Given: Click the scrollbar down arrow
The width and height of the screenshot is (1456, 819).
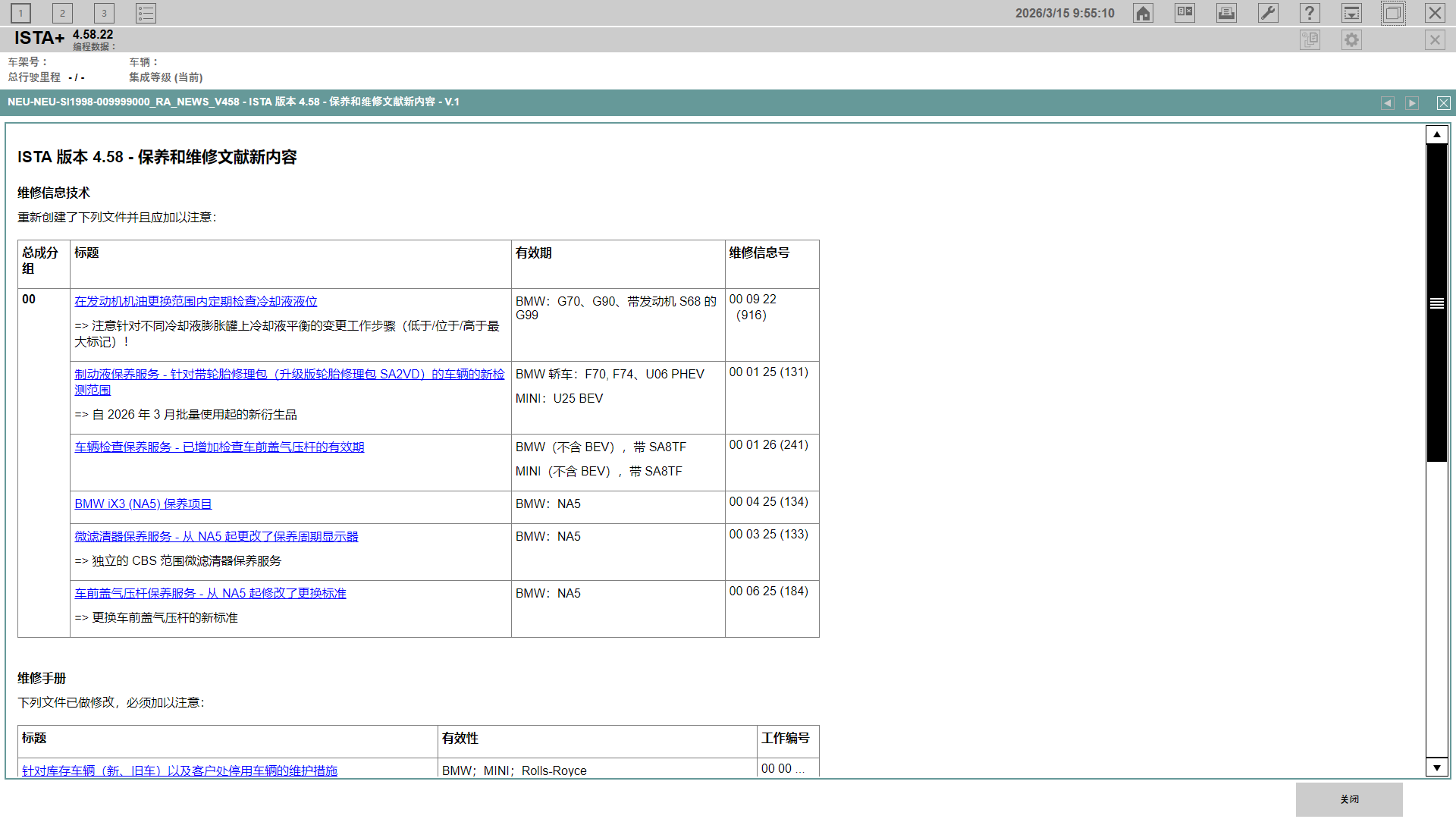Looking at the screenshot, I should (x=1436, y=767).
